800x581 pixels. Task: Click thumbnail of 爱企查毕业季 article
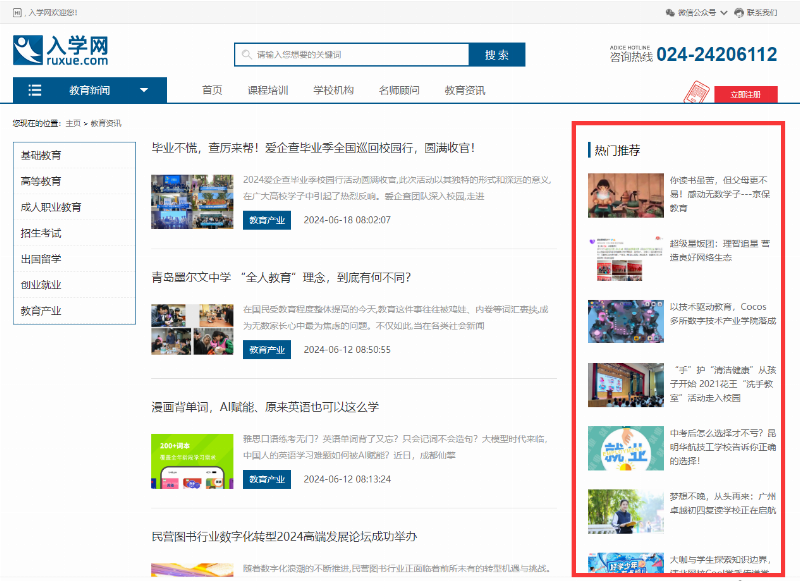click(192, 201)
